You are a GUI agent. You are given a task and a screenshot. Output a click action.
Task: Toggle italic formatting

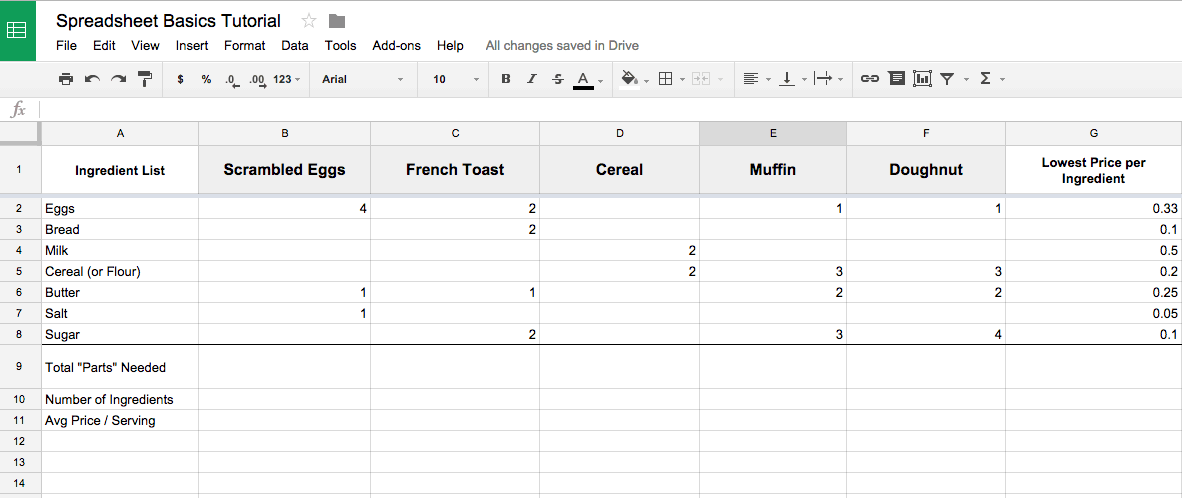point(532,79)
